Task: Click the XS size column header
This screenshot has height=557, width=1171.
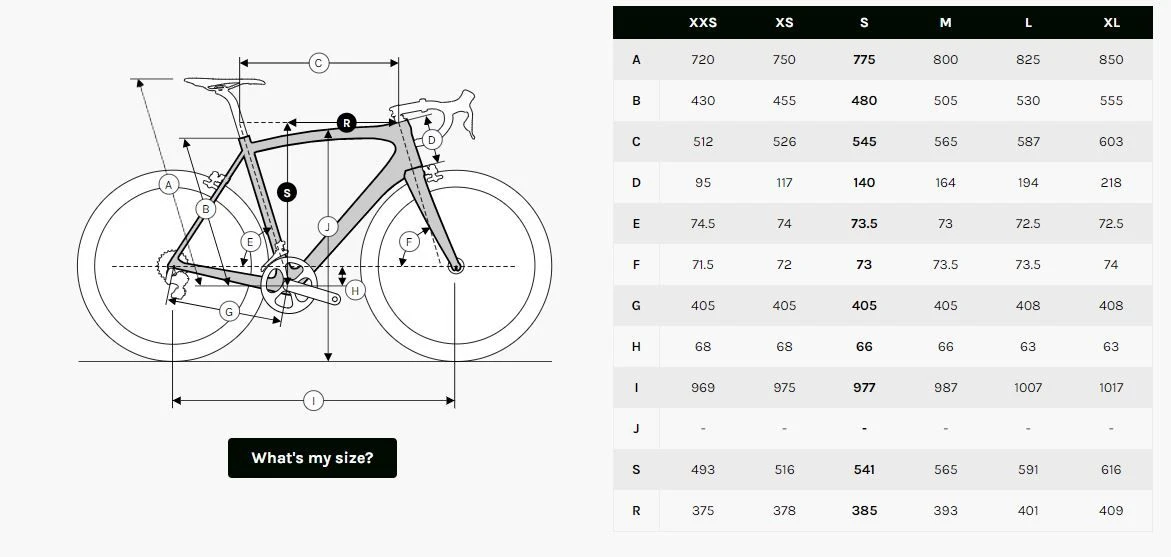Action: pos(784,23)
